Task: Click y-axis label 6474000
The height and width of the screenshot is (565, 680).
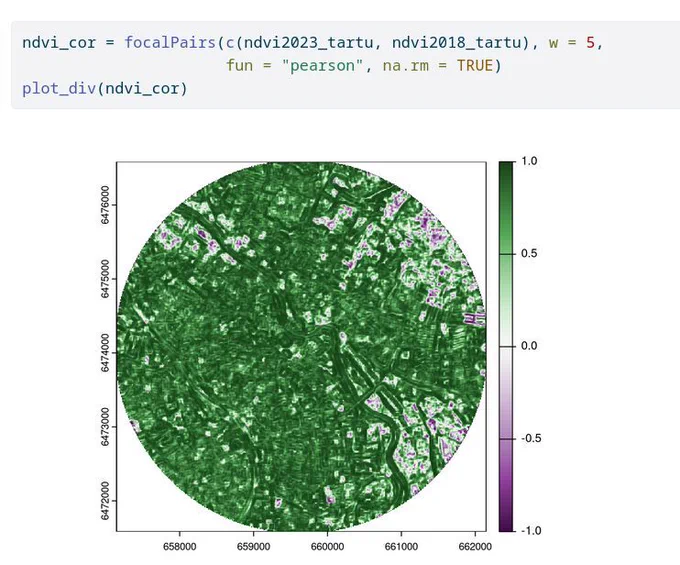Action: pos(105,353)
